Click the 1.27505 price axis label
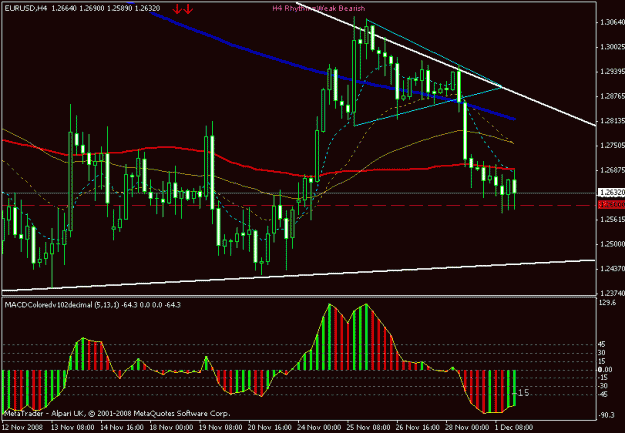The image size is (625, 433). pos(612,146)
